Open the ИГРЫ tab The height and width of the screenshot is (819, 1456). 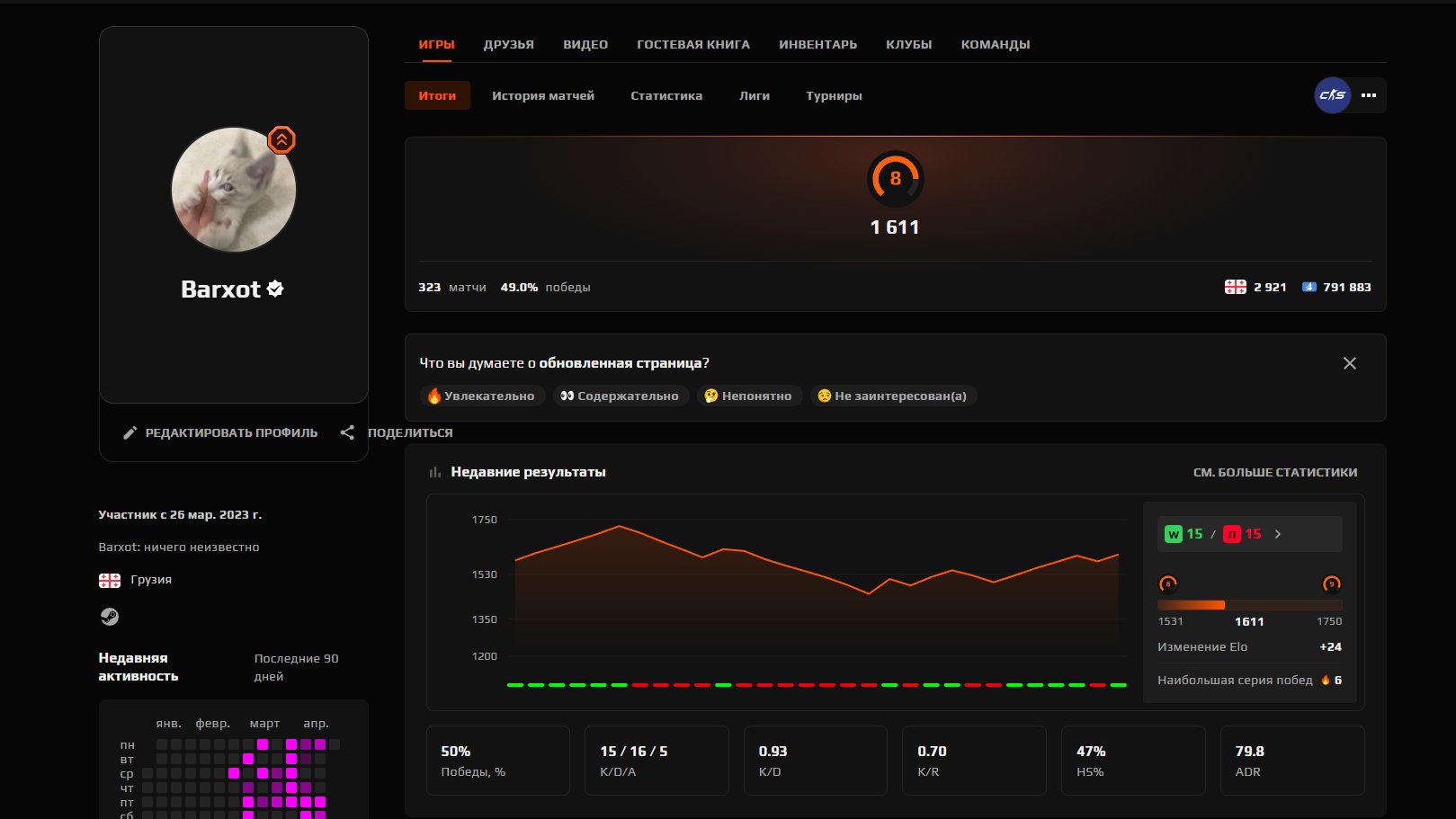(437, 44)
